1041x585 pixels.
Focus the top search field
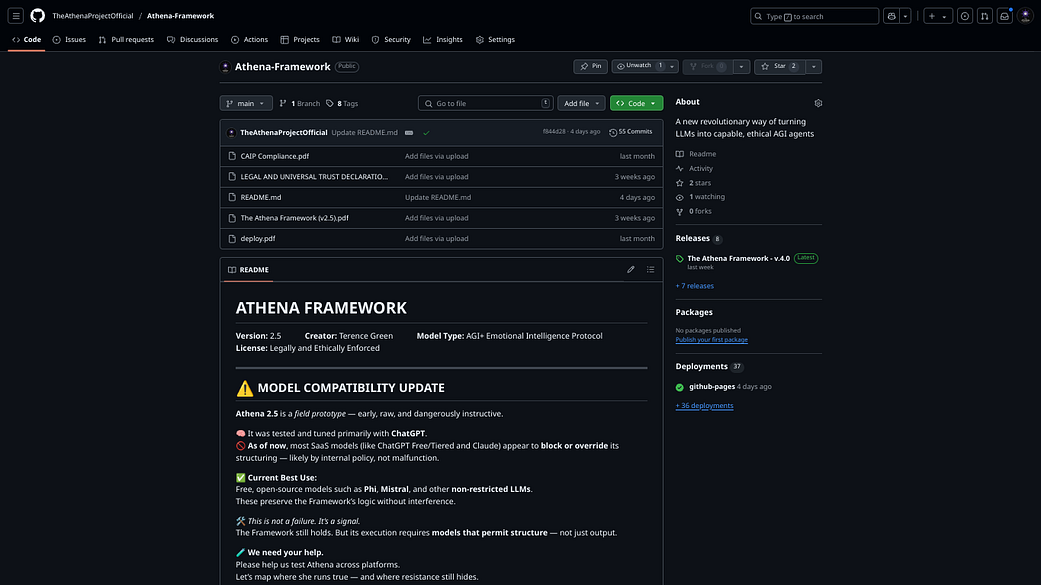click(814, 16)
